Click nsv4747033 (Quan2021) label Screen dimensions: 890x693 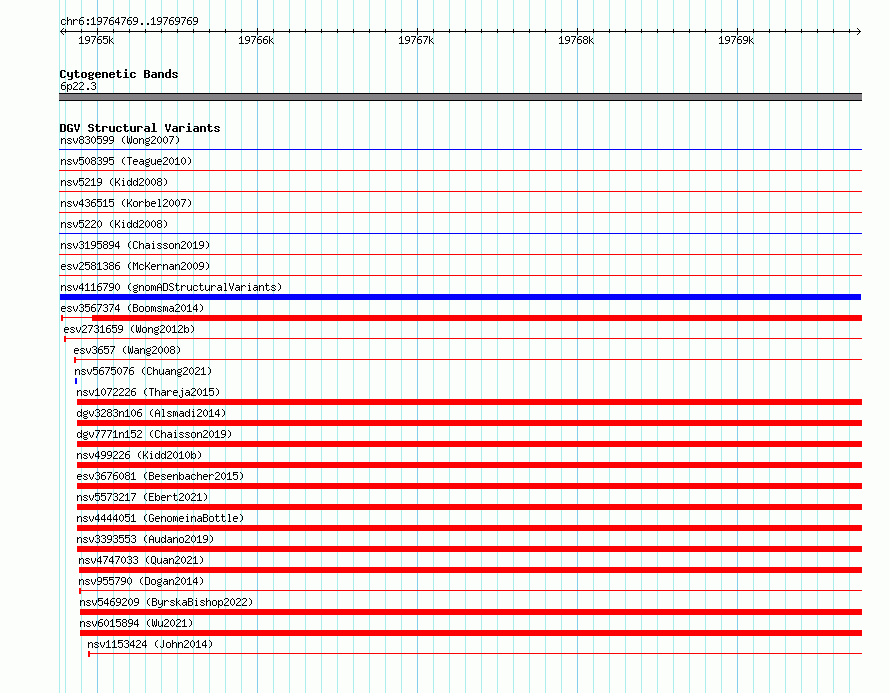pos(141,560)
